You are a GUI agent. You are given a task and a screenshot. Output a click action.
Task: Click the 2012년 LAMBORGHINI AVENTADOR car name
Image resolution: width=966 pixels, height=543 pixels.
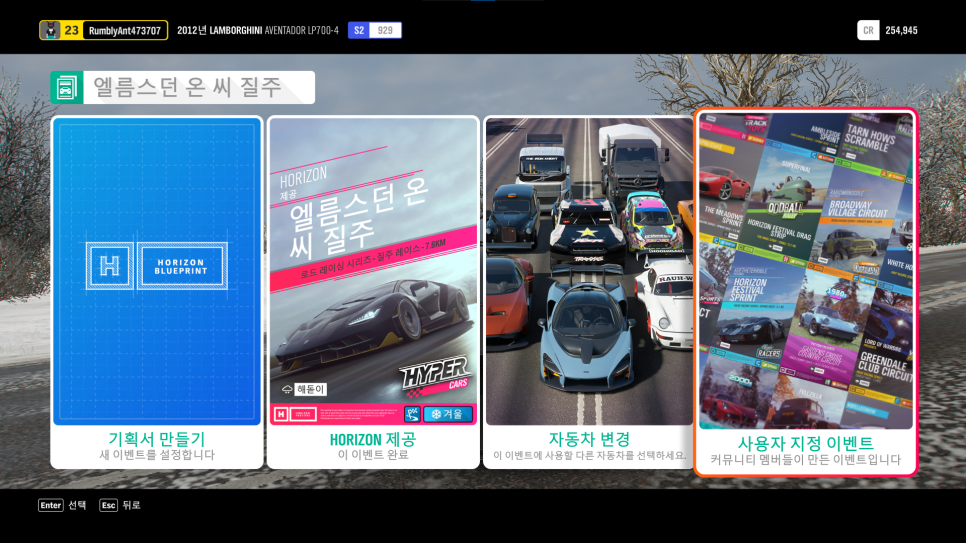point(258,30)
